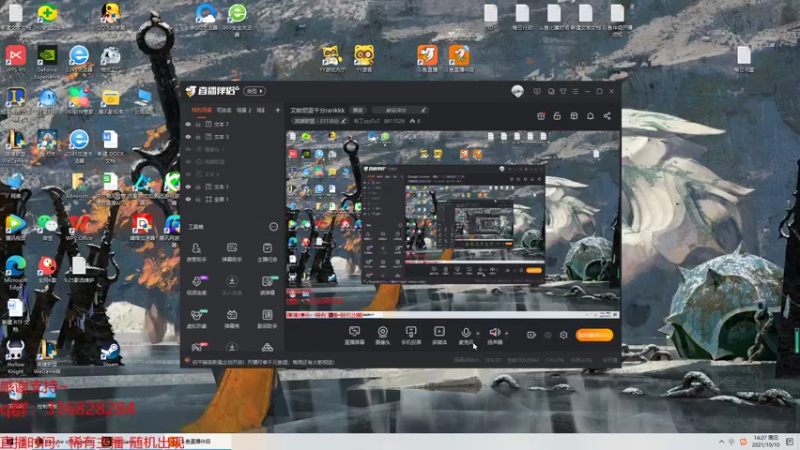
Task: Select the first scene tab highlighted orange
Action: click(202, 110)
